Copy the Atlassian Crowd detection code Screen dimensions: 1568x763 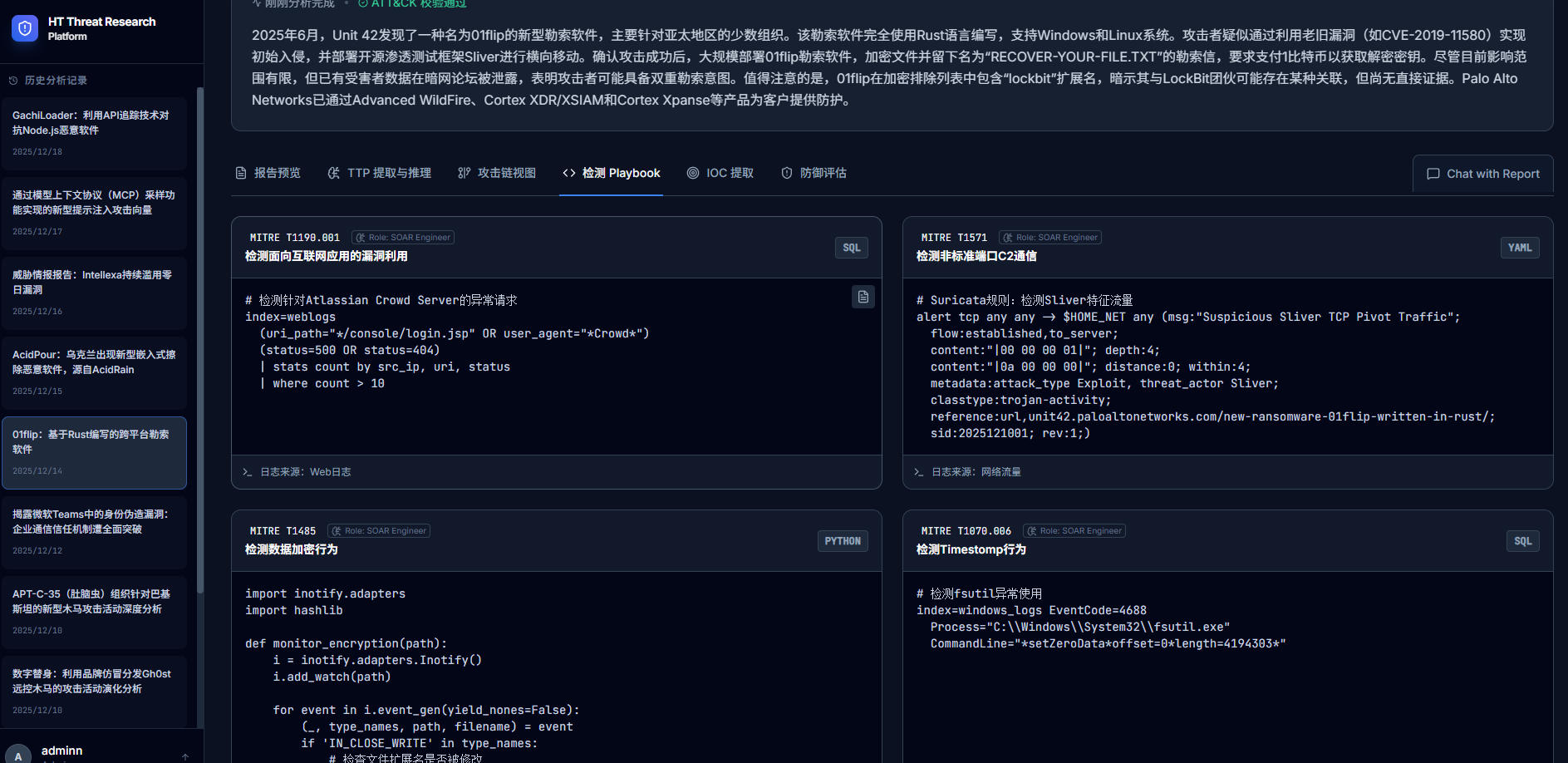(x=863, y=297)
